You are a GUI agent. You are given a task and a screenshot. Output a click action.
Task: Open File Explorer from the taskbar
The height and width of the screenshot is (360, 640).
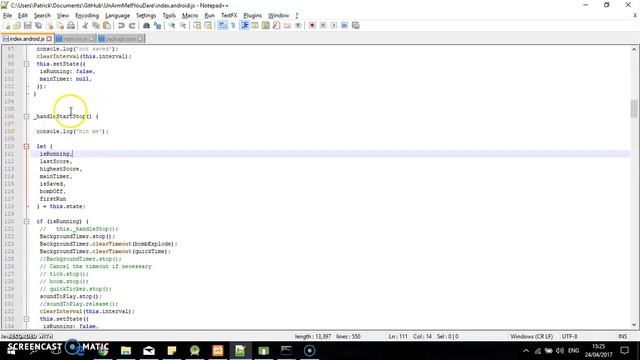click(126, 351)
